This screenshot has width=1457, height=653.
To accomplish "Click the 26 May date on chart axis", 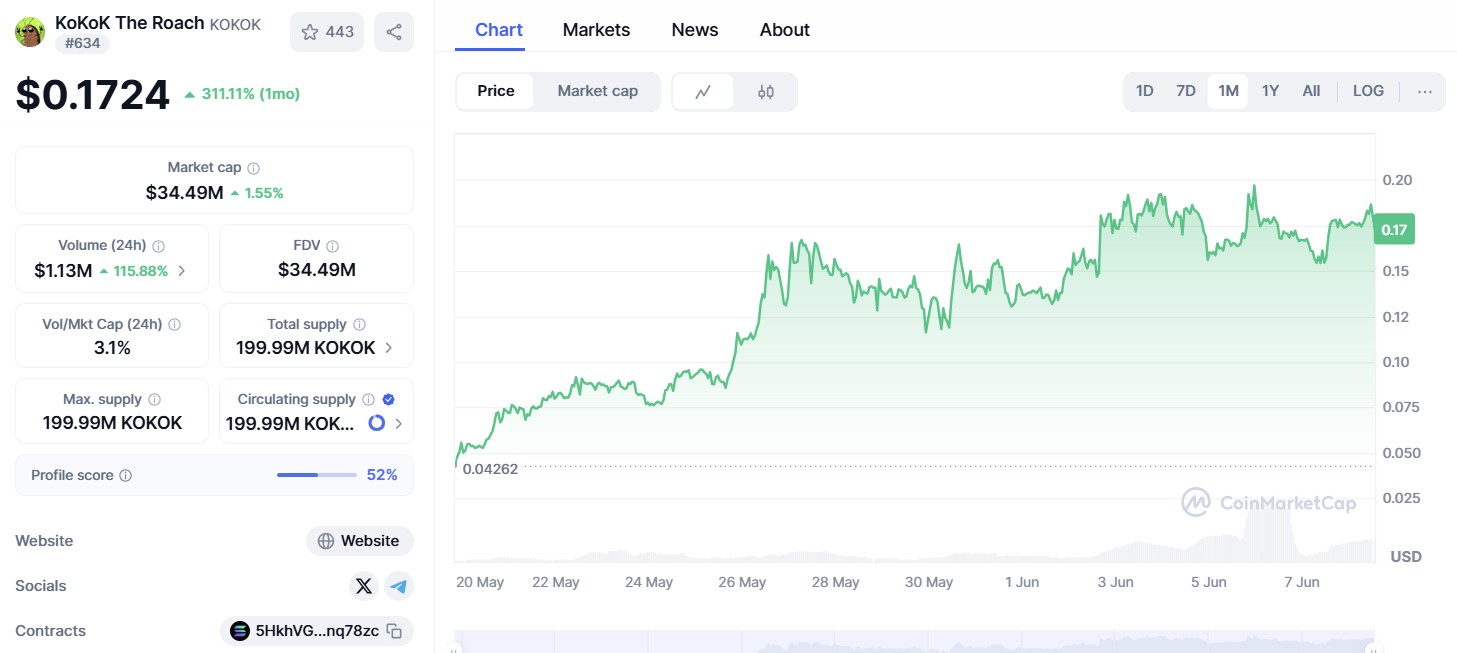I will pos(742,582).
